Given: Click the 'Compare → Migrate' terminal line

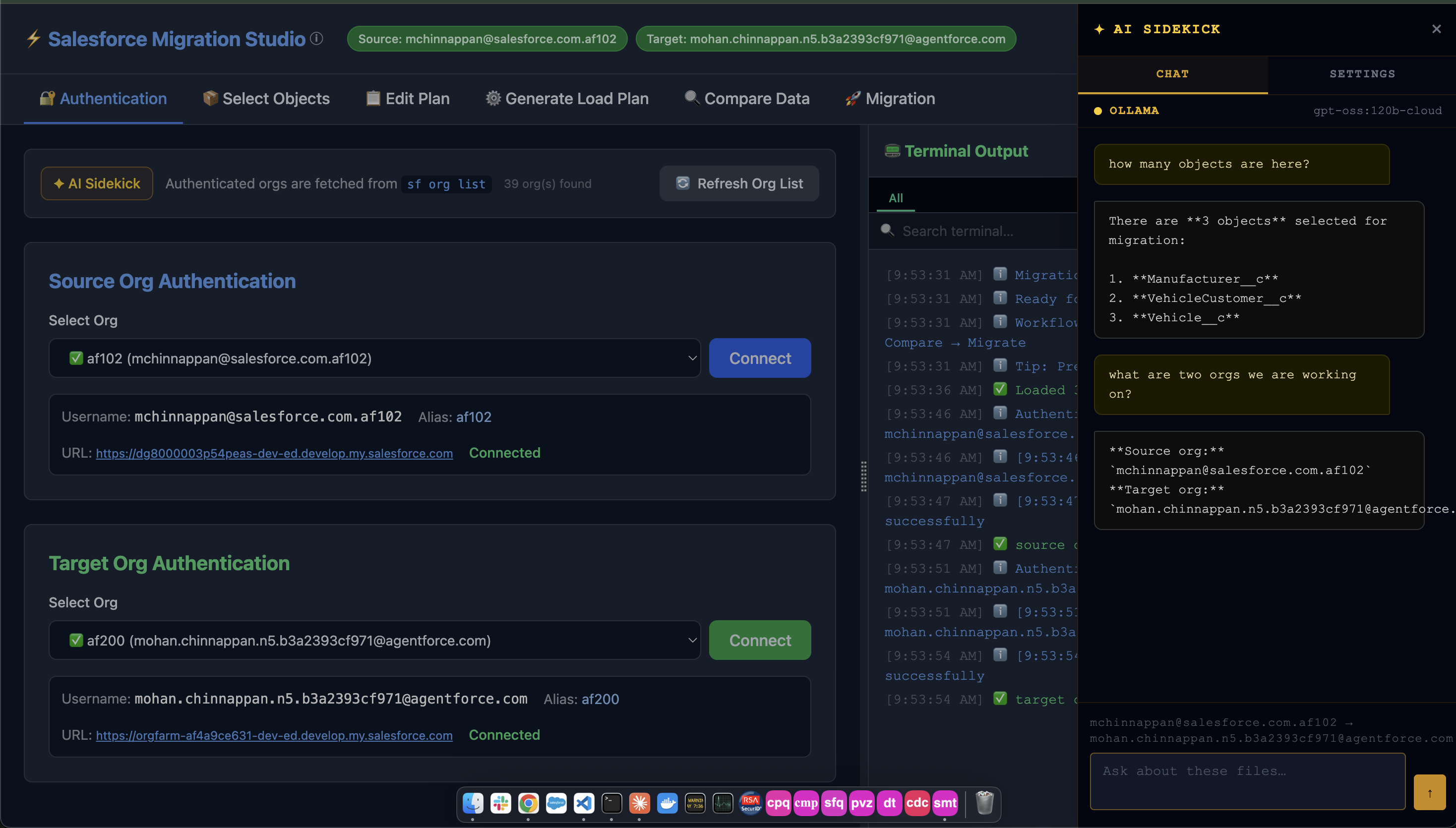Looking at the screenshot, I should [955, 342].
